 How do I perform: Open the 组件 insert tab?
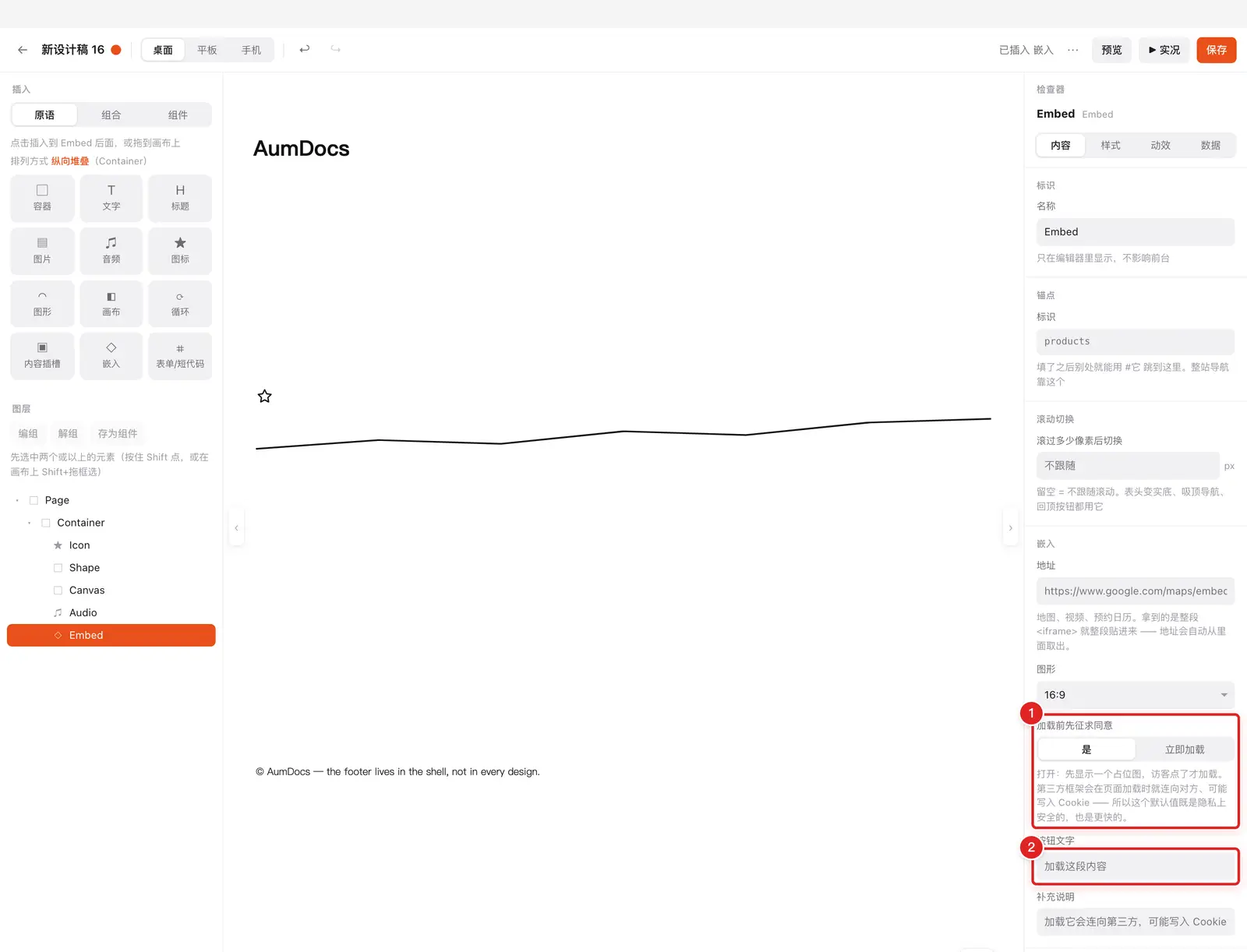pyautogui.click(x=178, y=115)
